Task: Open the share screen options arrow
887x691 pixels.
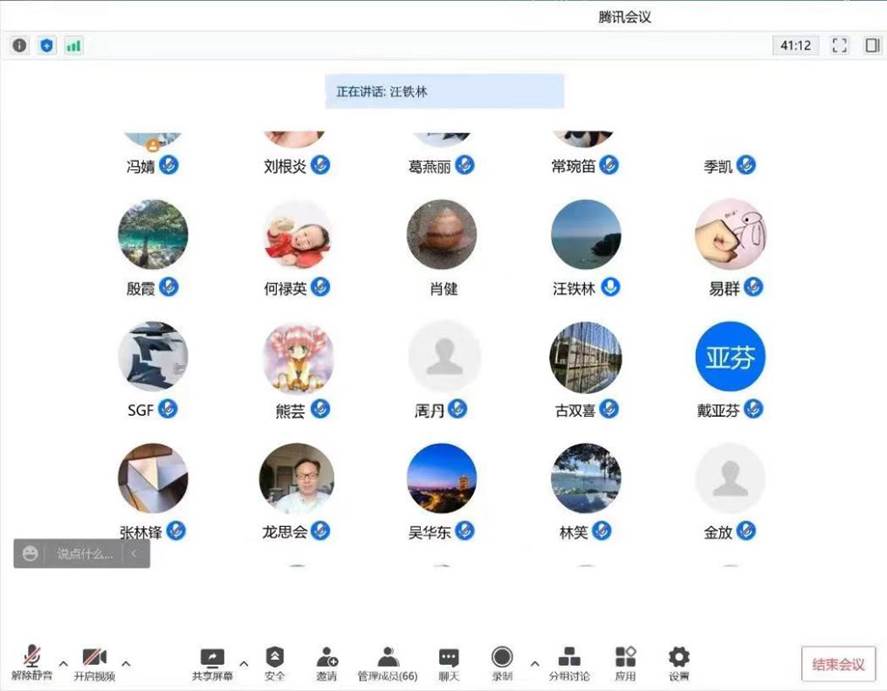Action: tap(244, 663)
